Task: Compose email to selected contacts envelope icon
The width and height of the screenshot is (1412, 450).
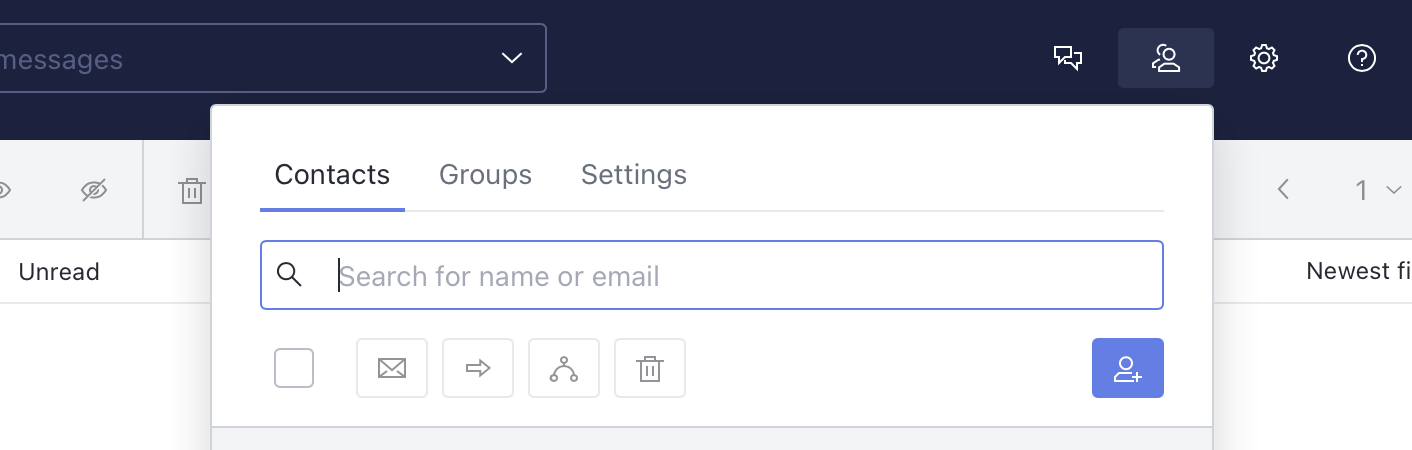Action: pyautogui.click(x=392, y=368)
